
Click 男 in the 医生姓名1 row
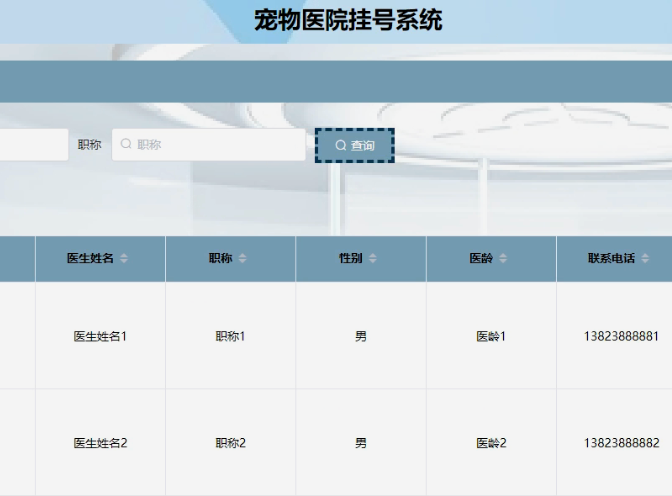click(361, 336)
